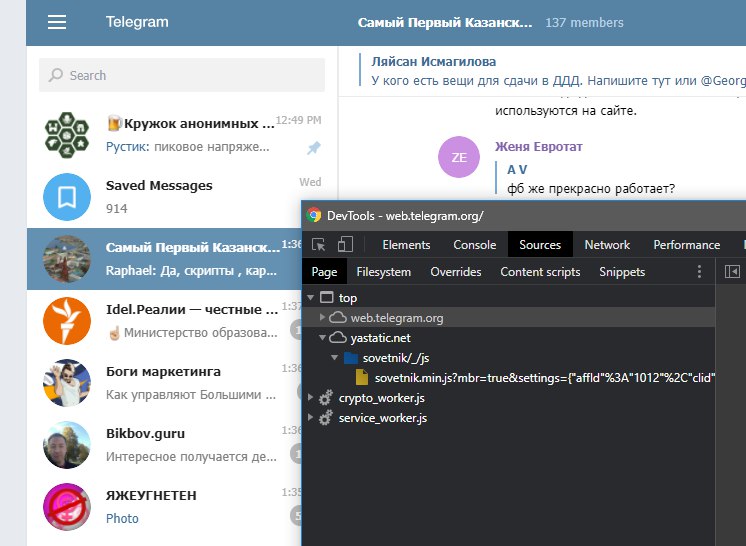This screenshot has height=546, width=746.
Task: Switch to the Filesystem sub-tab
Action: pos(383,272)
